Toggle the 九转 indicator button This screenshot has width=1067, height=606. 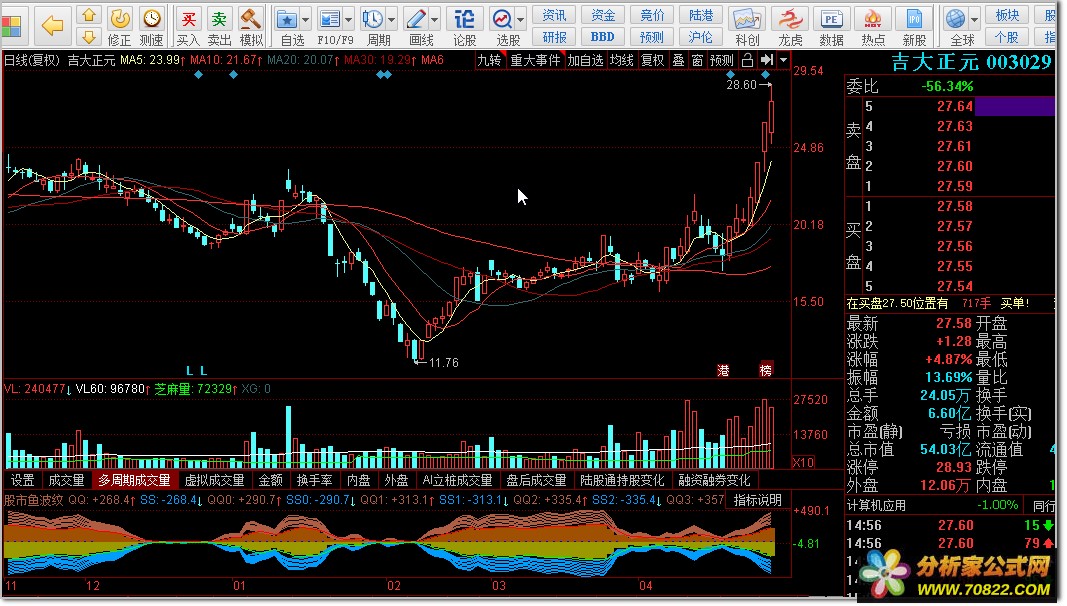pos(490,61)
